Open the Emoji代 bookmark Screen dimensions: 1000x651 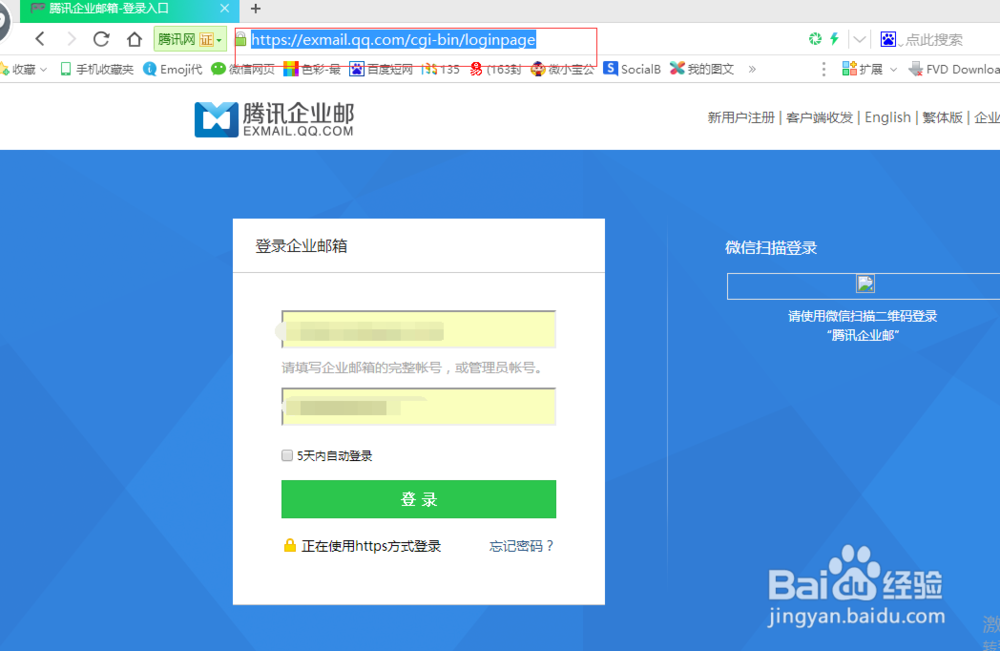click(x=173, y=69)
